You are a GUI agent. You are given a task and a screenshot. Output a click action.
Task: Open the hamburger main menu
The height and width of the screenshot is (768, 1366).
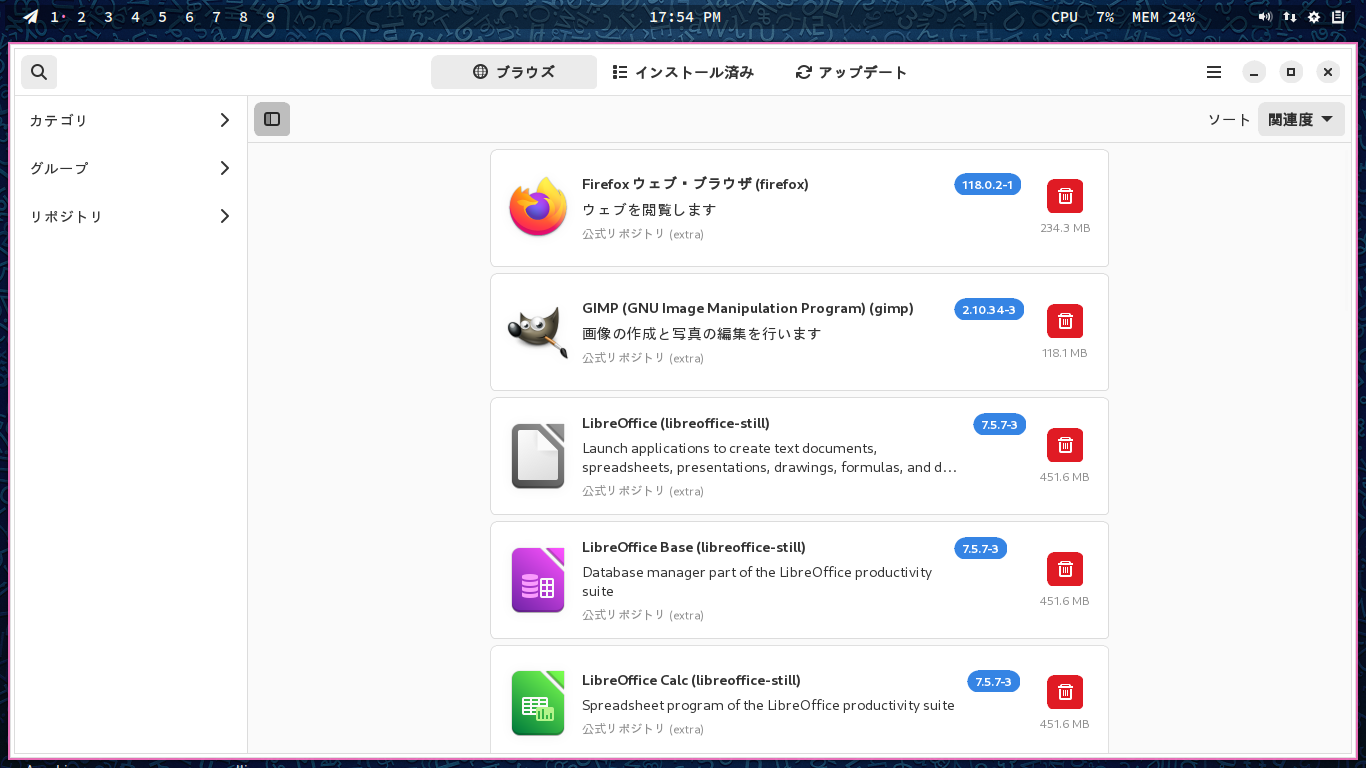click(x=1214, y=72)
